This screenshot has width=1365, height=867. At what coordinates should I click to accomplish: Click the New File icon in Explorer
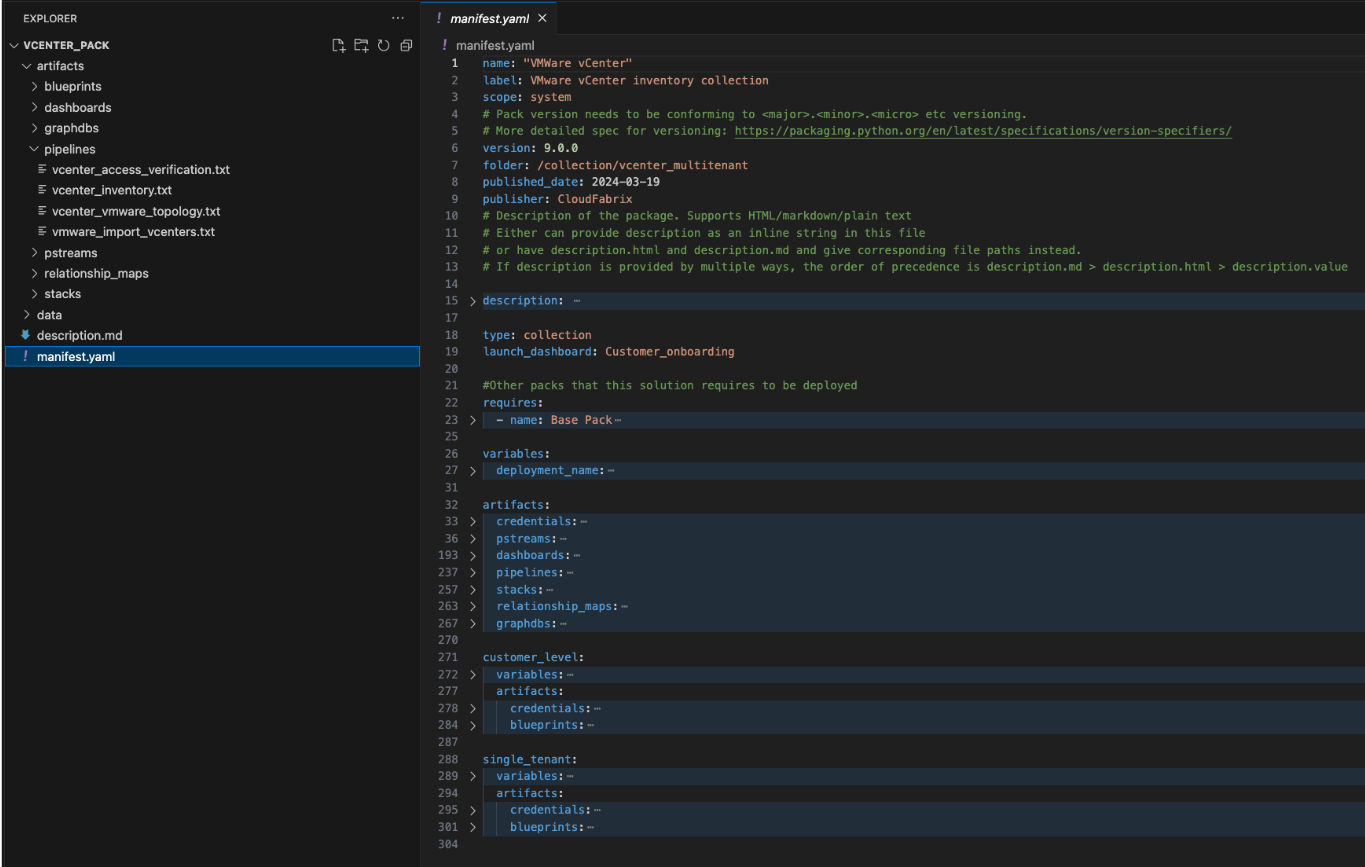coord(339,45)
